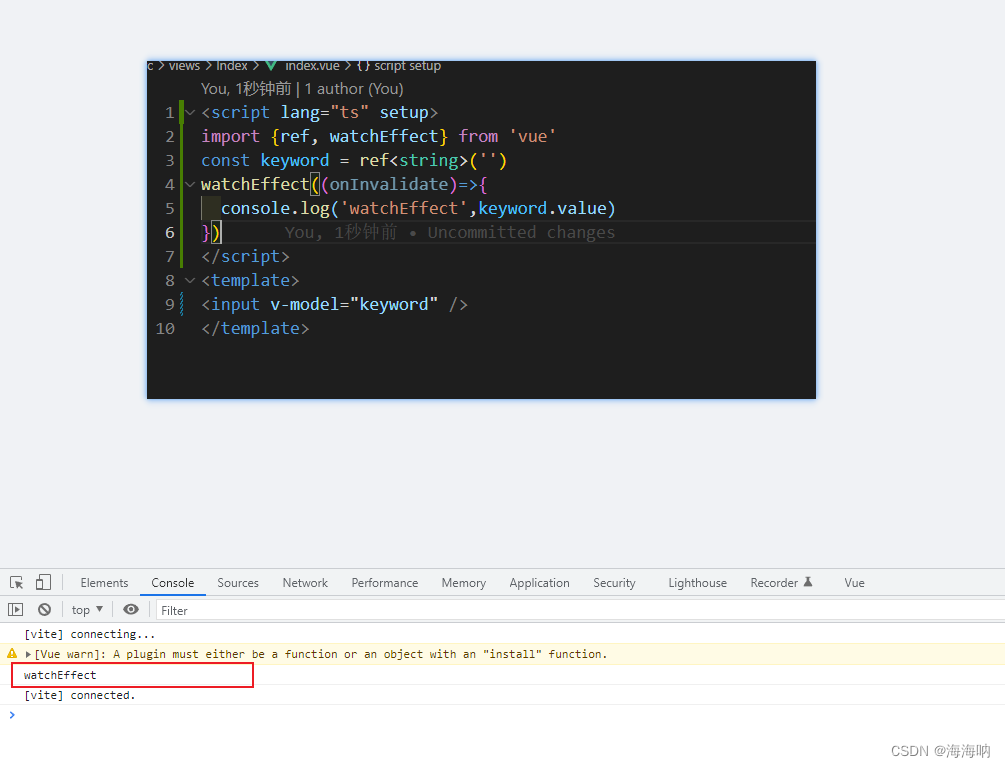Collapse the watchEffect block fold chevron
The height and width of the screenshot is (767, 1005).
190,185
